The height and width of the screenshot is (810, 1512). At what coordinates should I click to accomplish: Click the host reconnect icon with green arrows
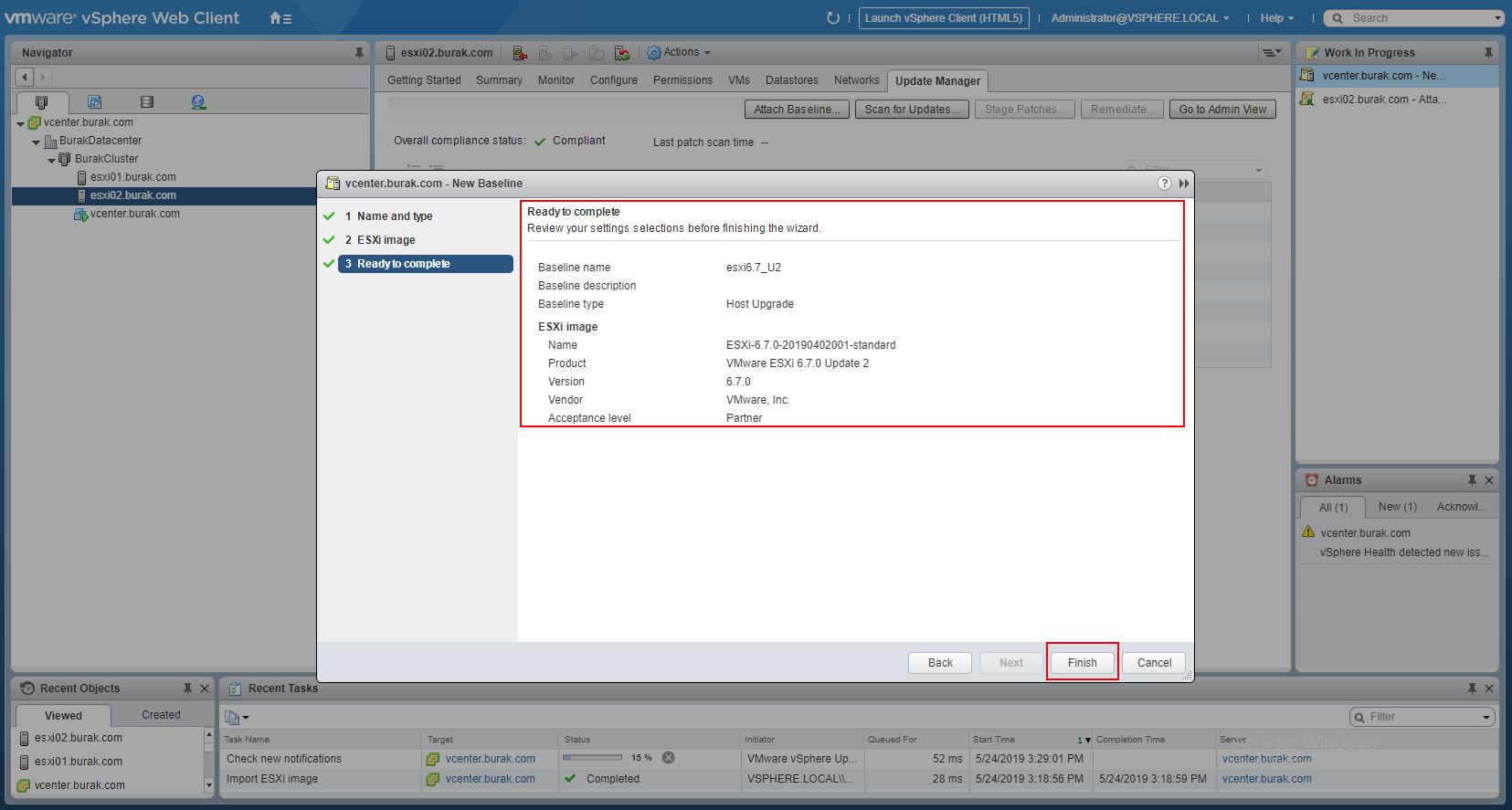click(622, 53)
